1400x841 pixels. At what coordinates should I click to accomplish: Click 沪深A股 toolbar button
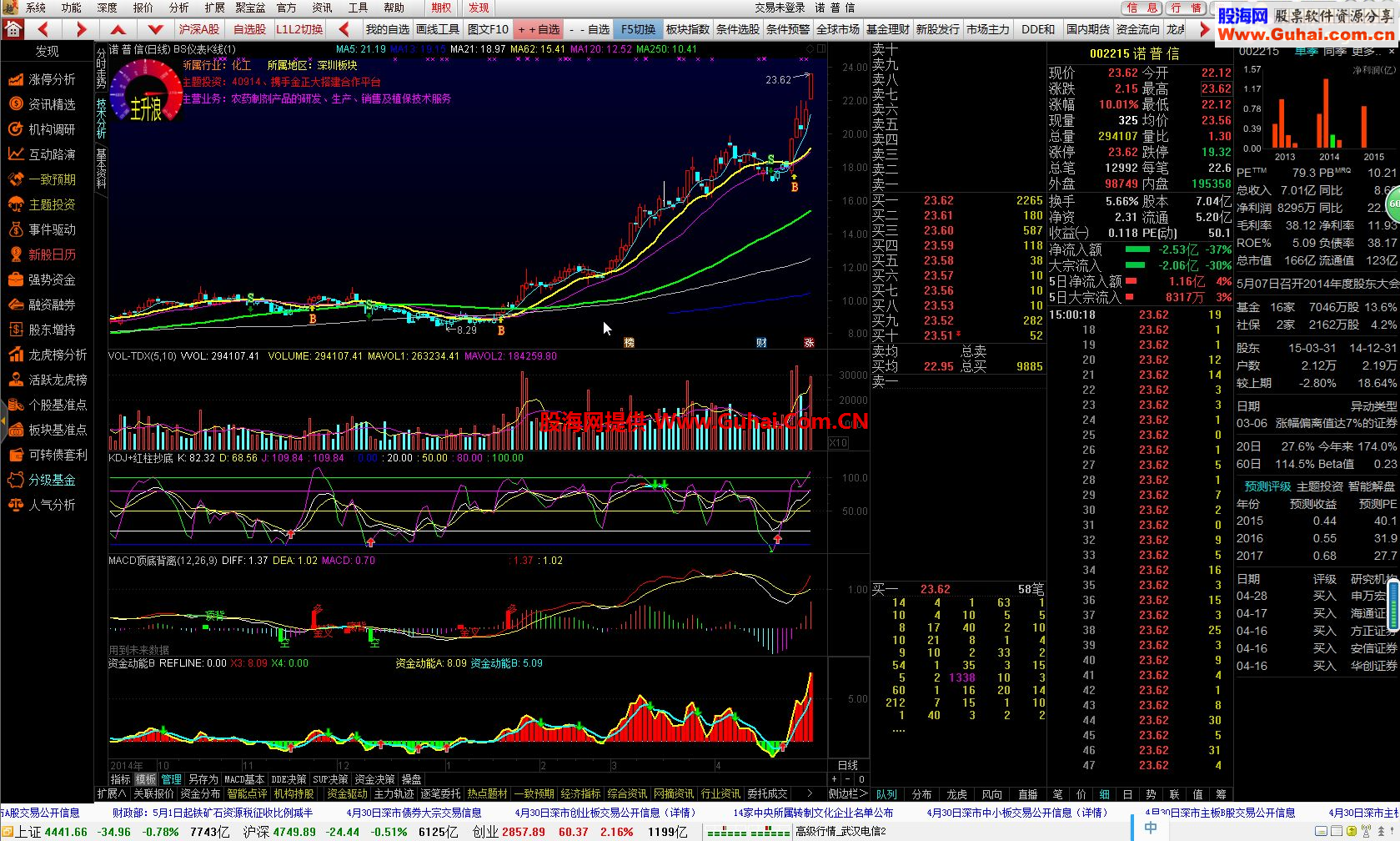pos(199,29)
